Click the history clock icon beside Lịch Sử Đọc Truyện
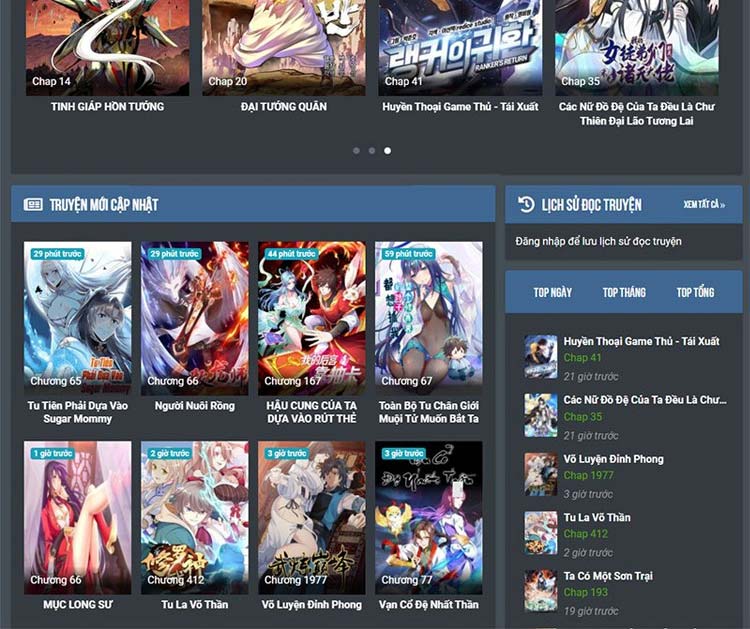The height and width of the screenshot is (629, 750). [526, 204]
